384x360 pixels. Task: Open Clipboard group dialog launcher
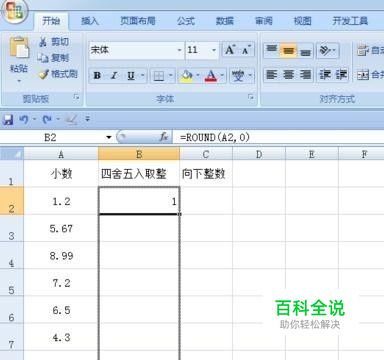tap(77, 97)
